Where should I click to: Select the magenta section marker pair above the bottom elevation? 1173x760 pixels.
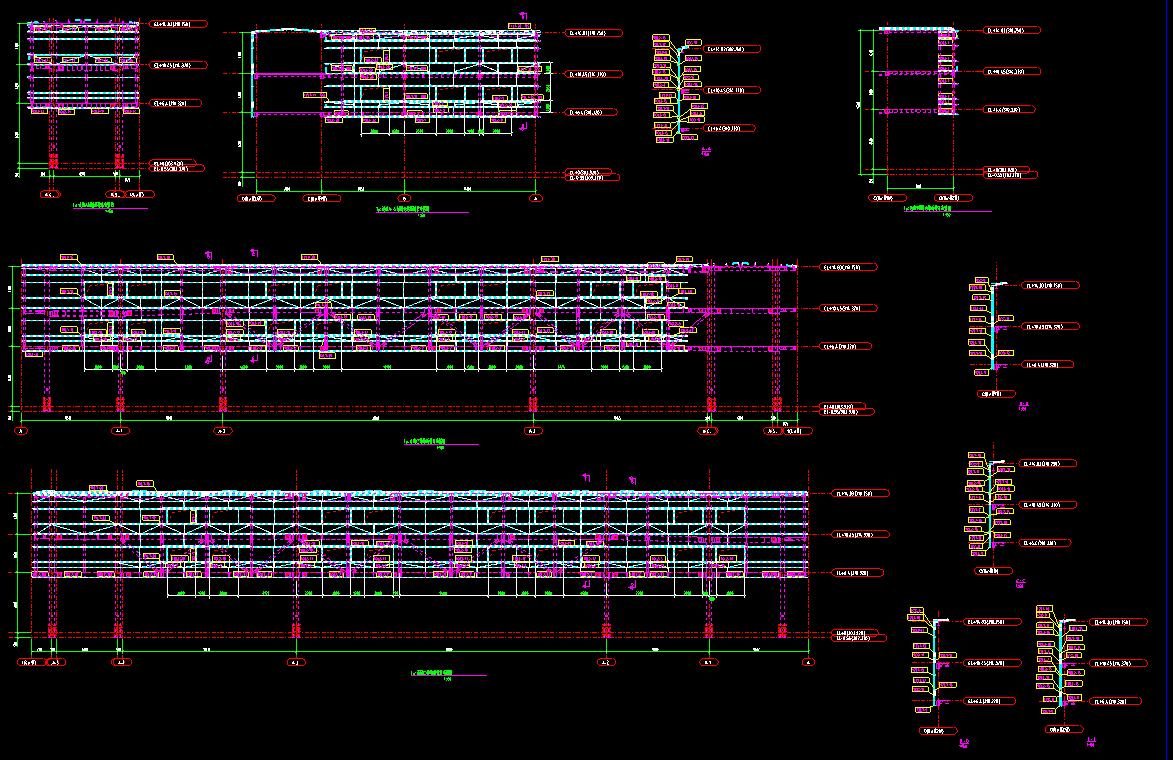(610, 479)
